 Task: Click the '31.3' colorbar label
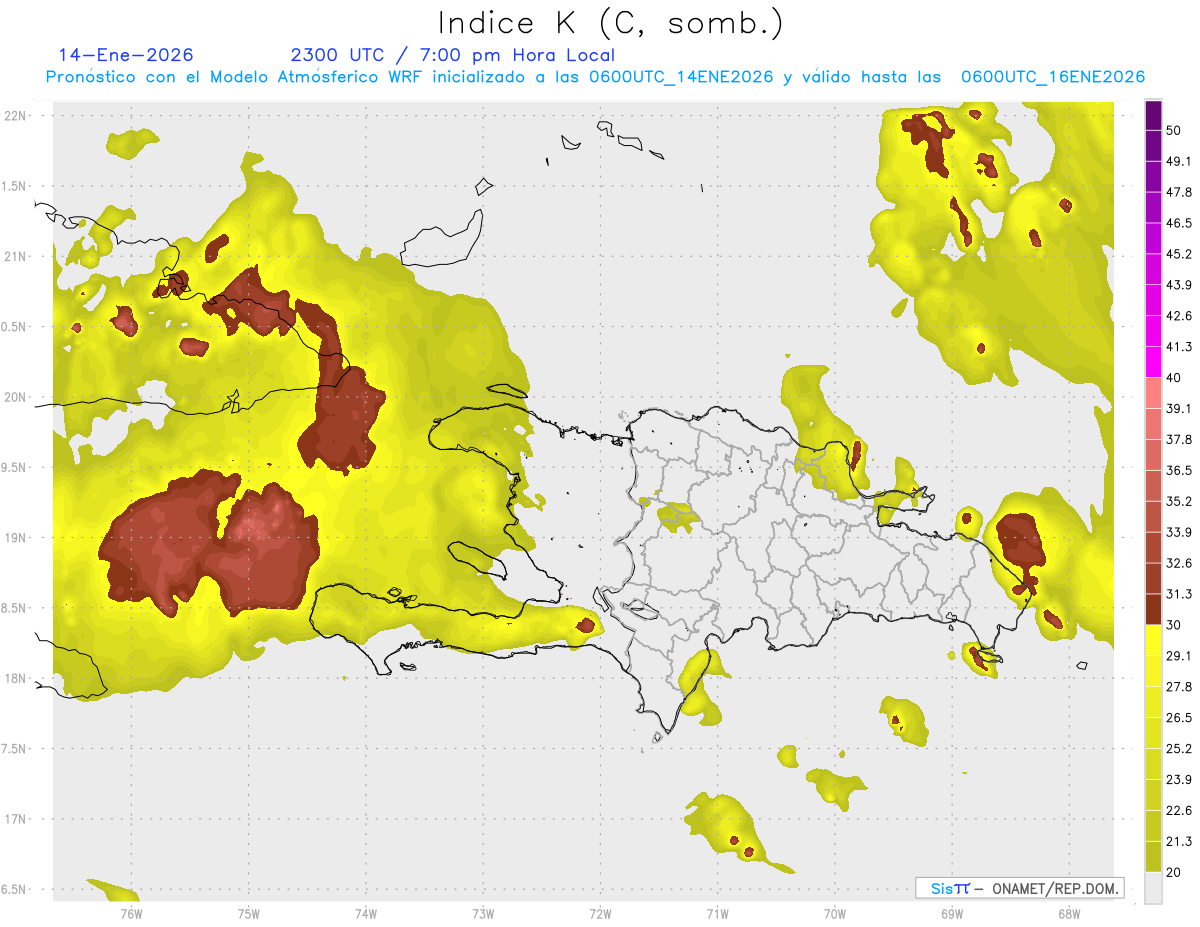(1178, 594)
